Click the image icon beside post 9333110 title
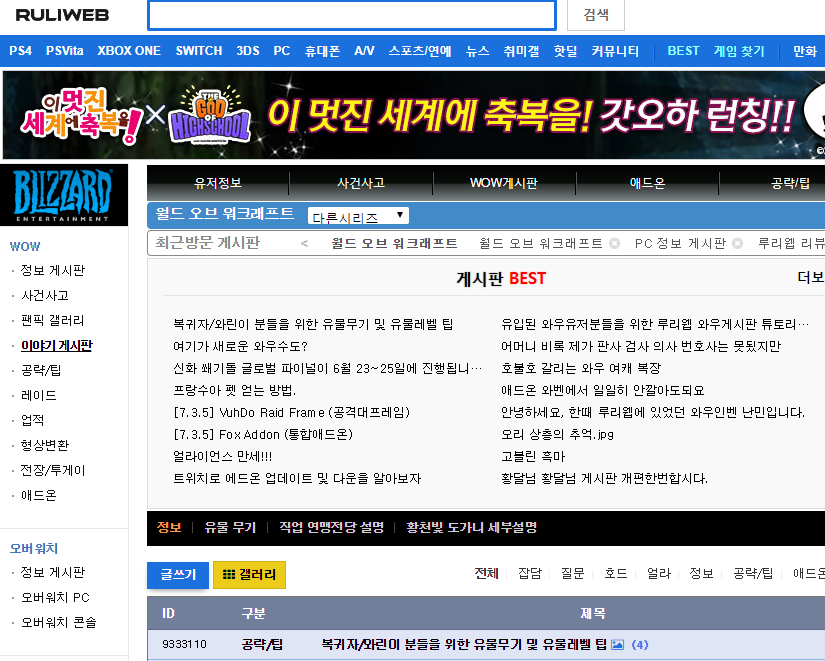The width and height of the screenshot is (825, 661). pyautogui.click(x=618, y=644)
